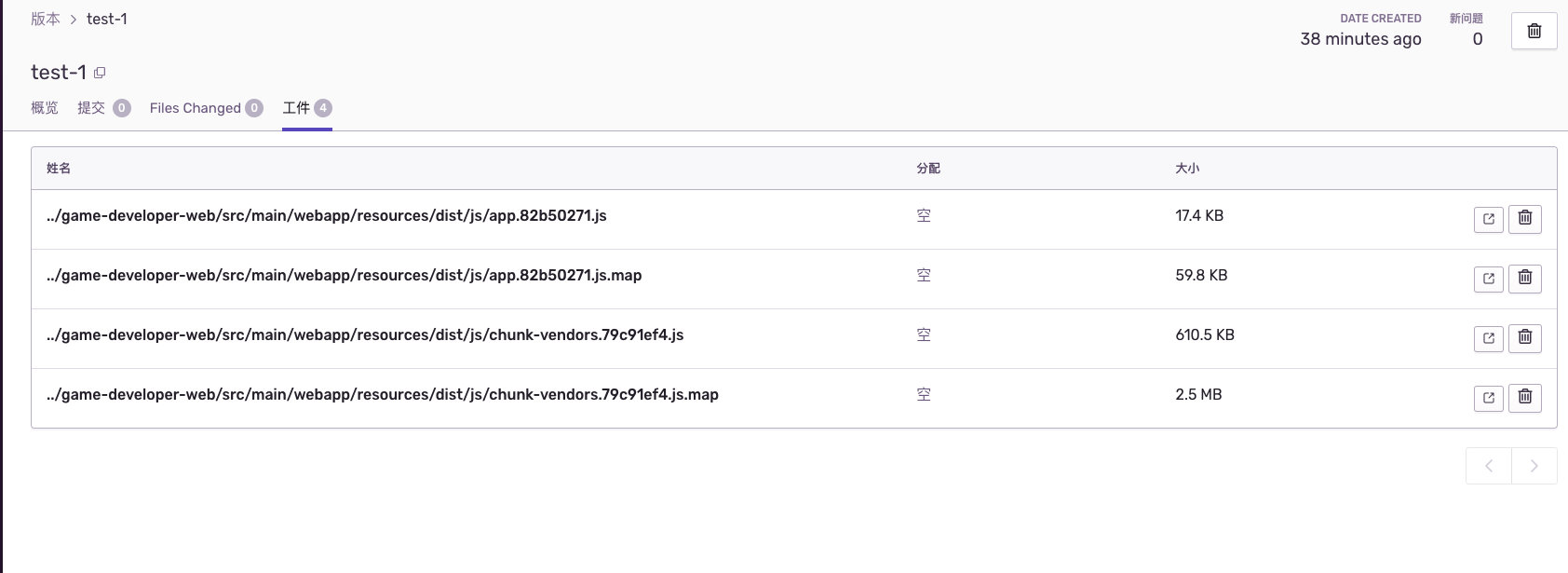Delete the test-1 release with trash icon

click(1534, 32)
